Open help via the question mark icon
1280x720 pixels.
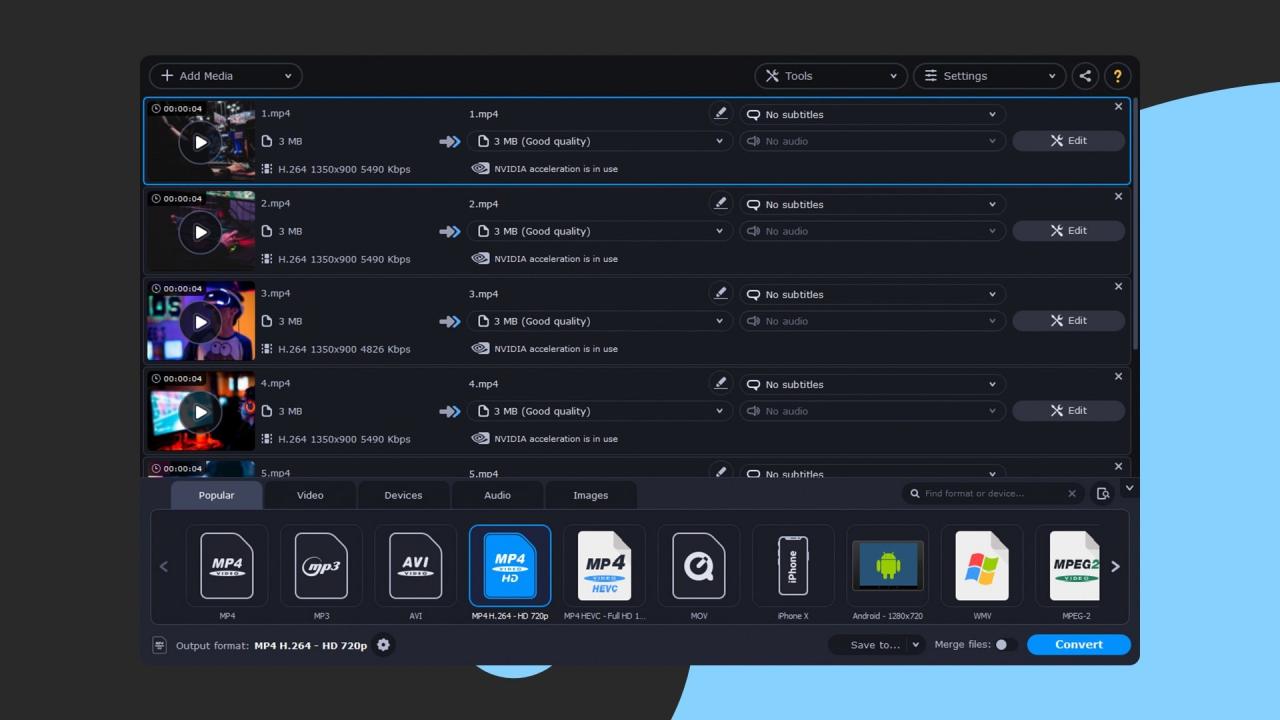1117,76
